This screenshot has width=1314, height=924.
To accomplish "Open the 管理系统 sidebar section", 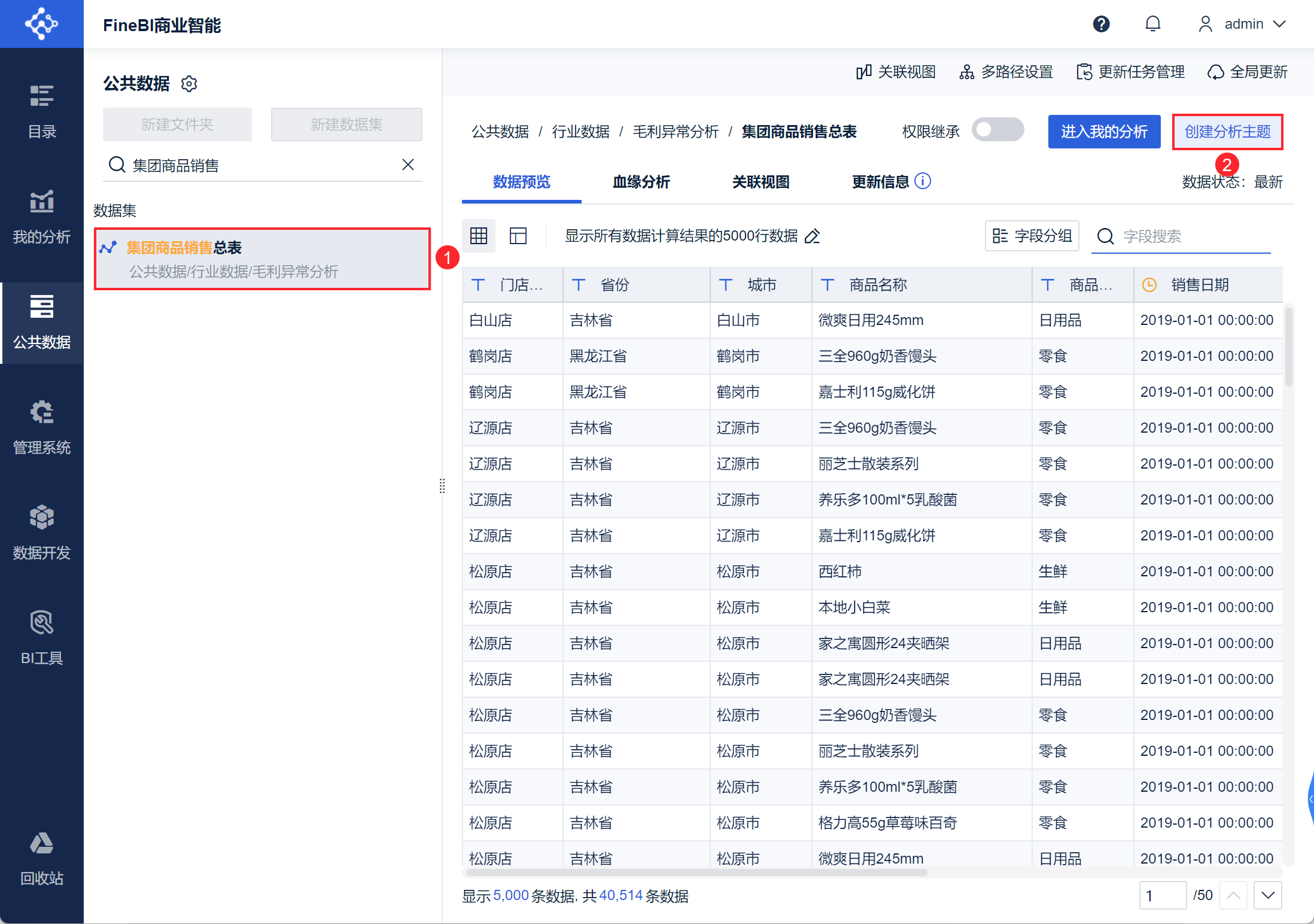I will point(42,428).
